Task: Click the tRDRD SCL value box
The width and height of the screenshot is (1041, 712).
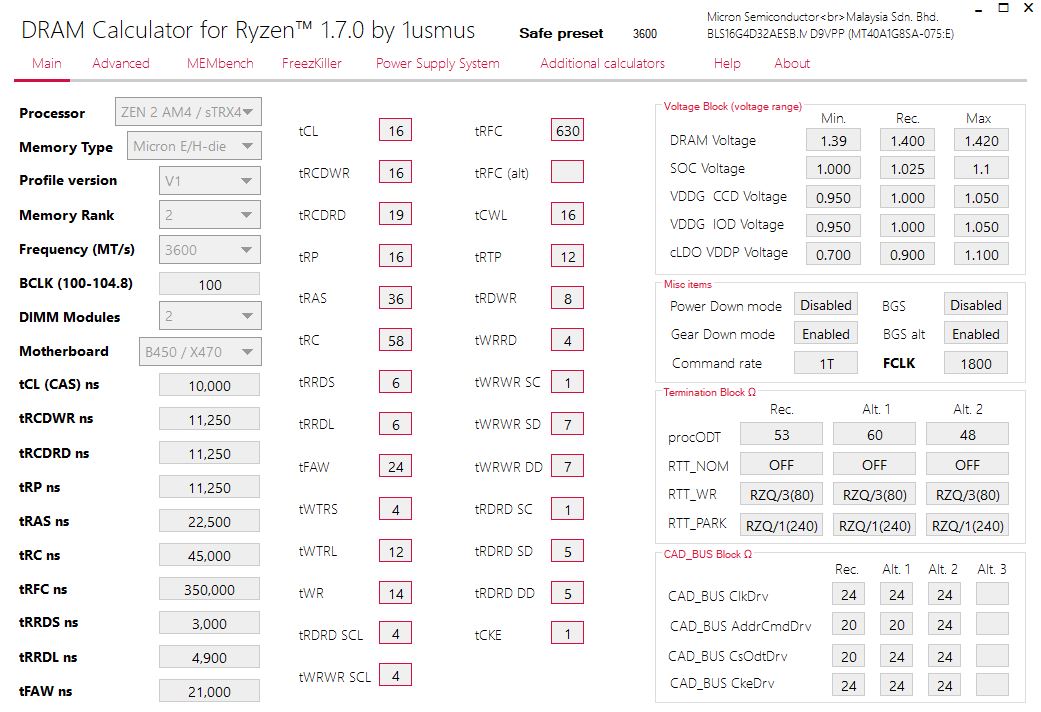Action: pos(396,634)
